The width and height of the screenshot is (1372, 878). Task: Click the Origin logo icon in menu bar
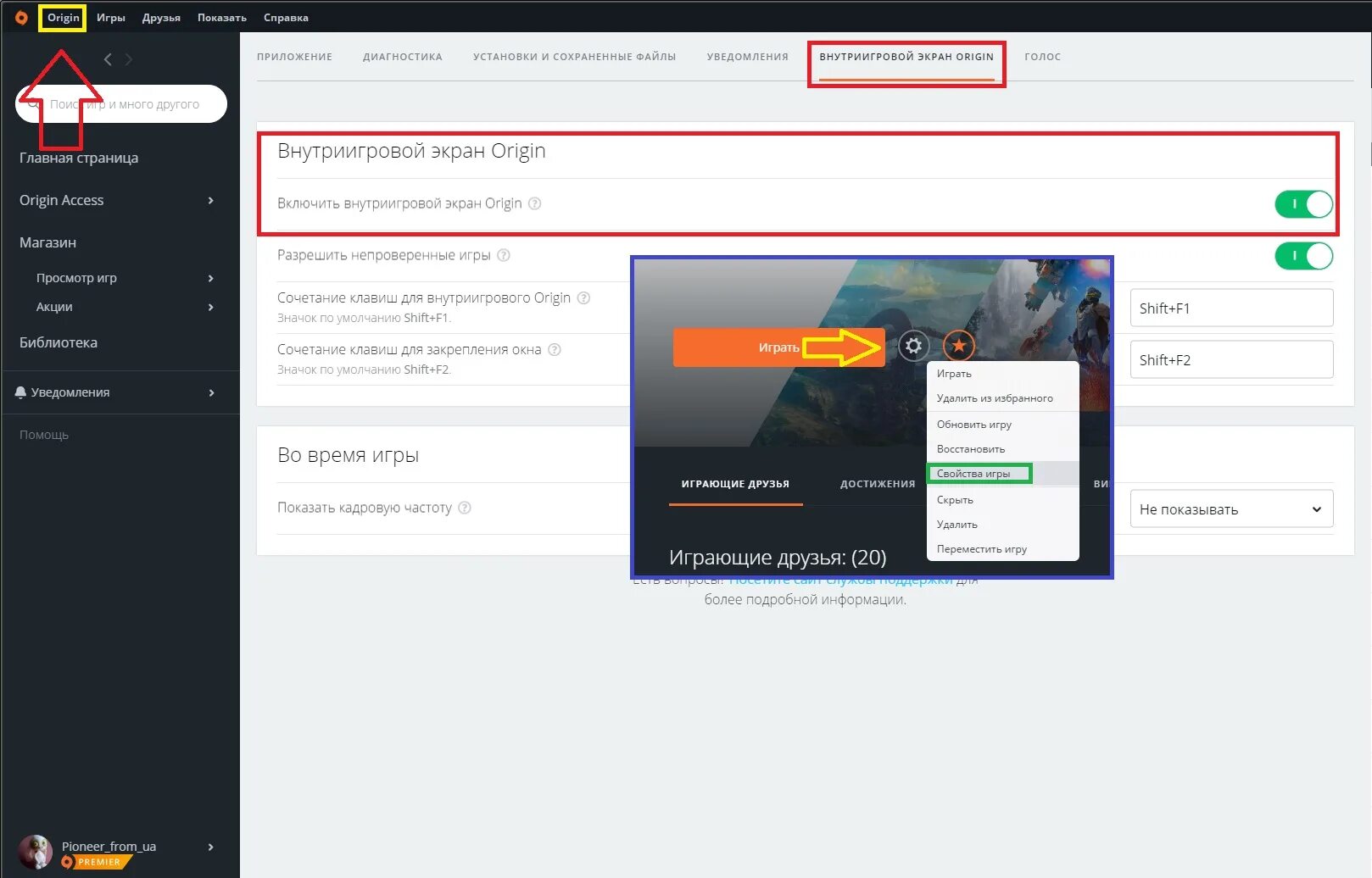21,17
